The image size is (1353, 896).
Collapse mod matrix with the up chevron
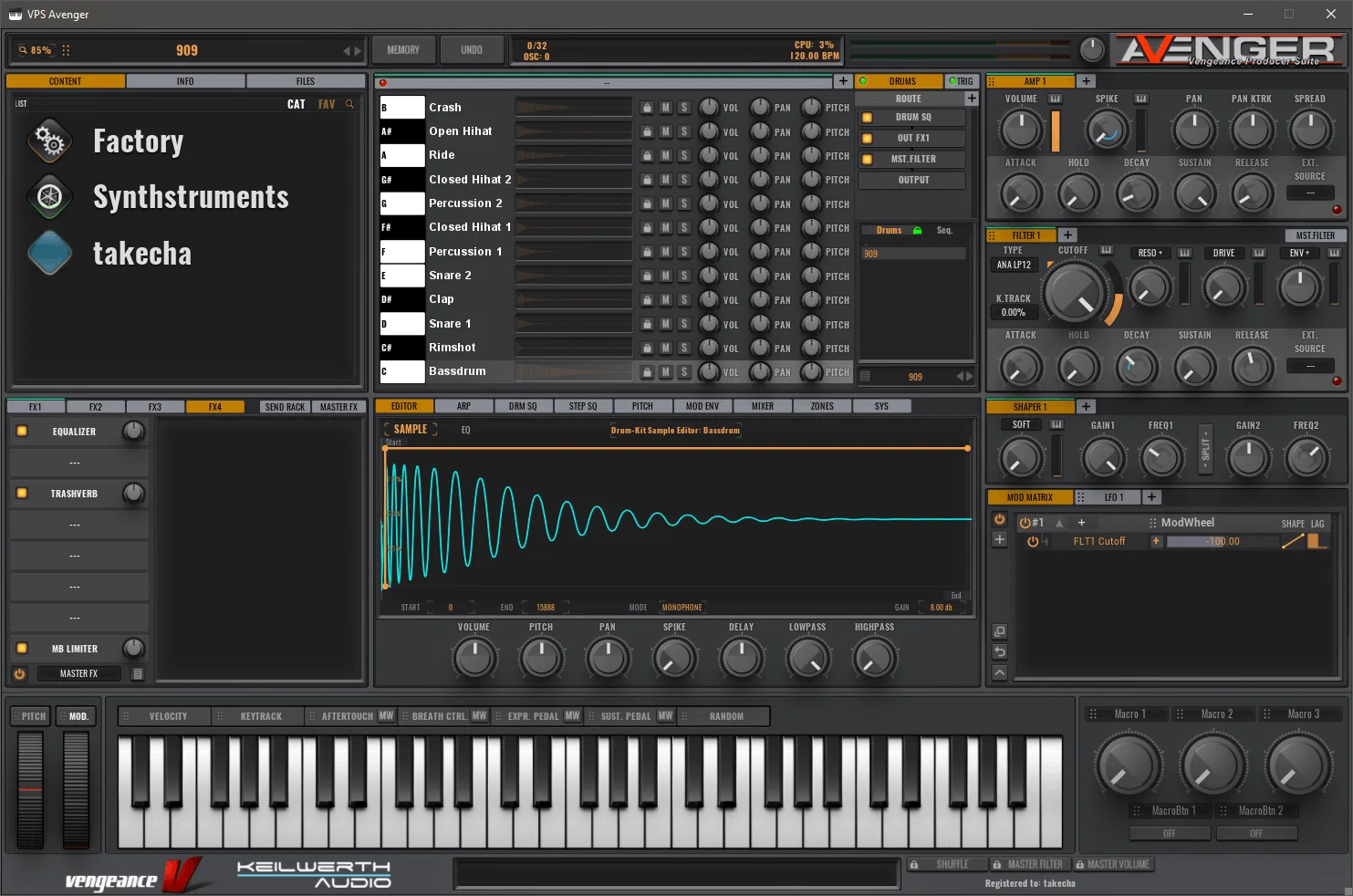(x=1000, y=672)
